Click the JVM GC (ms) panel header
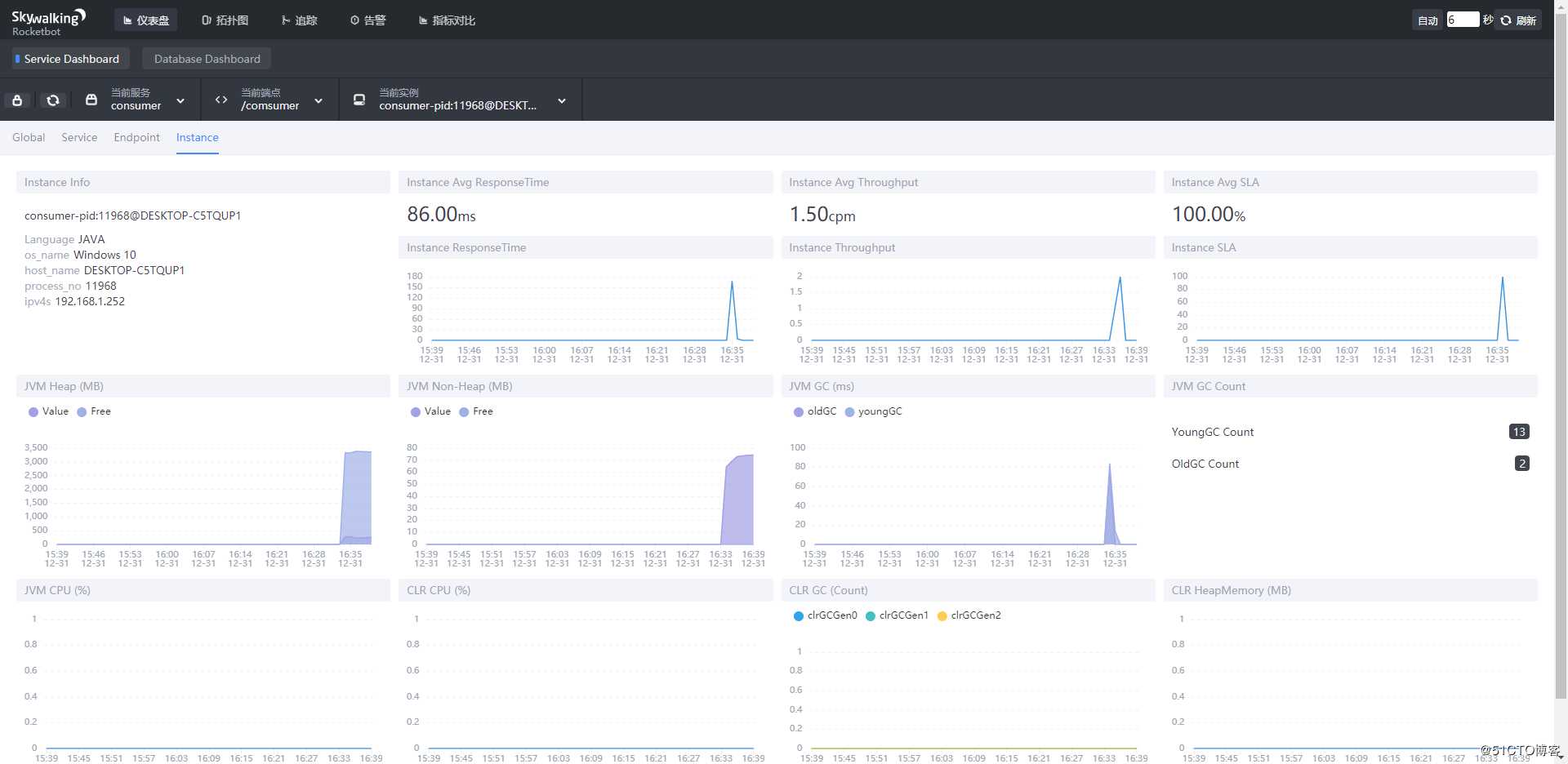 tap(968, 386)
